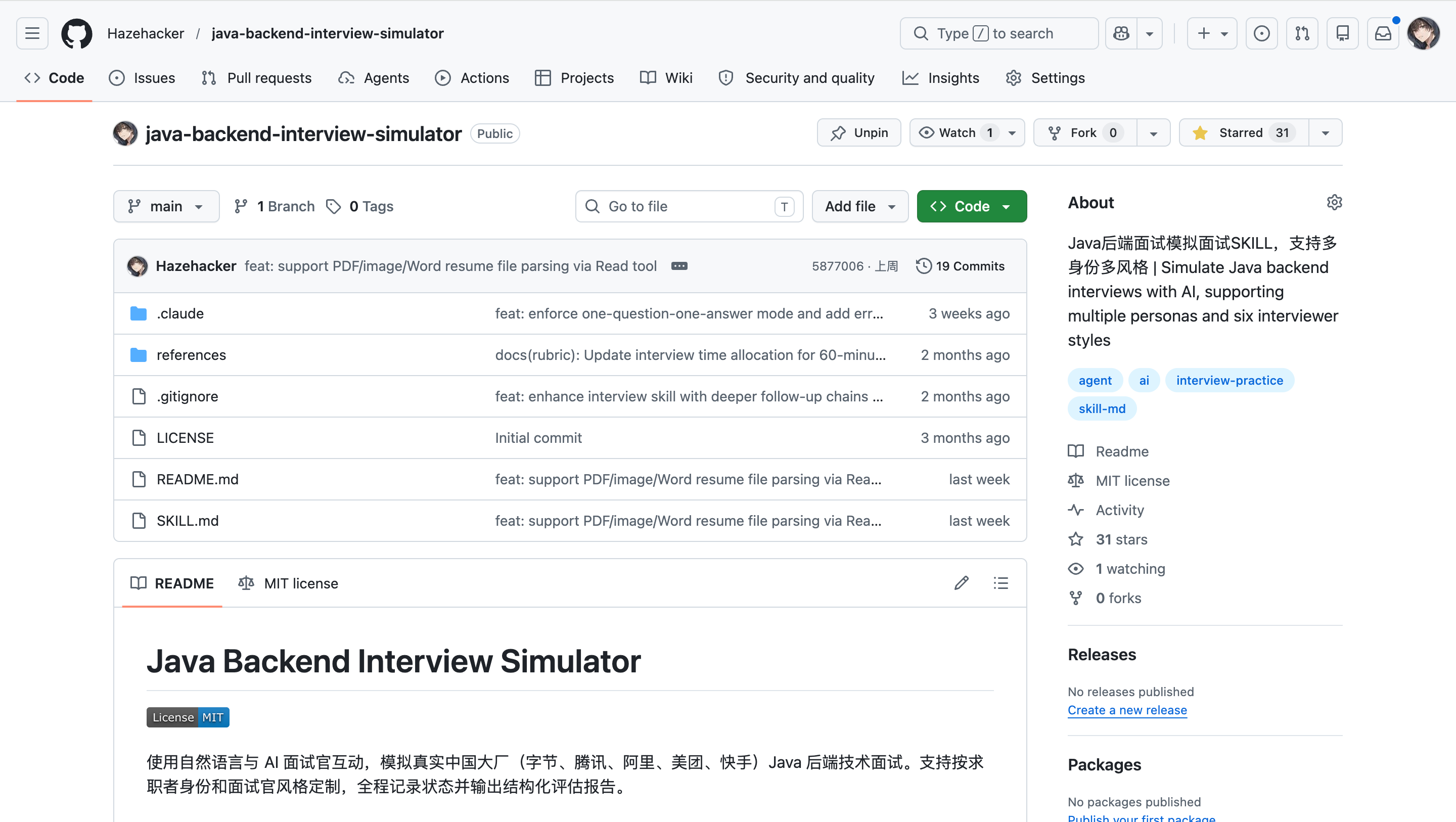Screen dimensions: 1456x822
Task: Open the interview-practice topic tag
Action: [x=1230, y=381]
